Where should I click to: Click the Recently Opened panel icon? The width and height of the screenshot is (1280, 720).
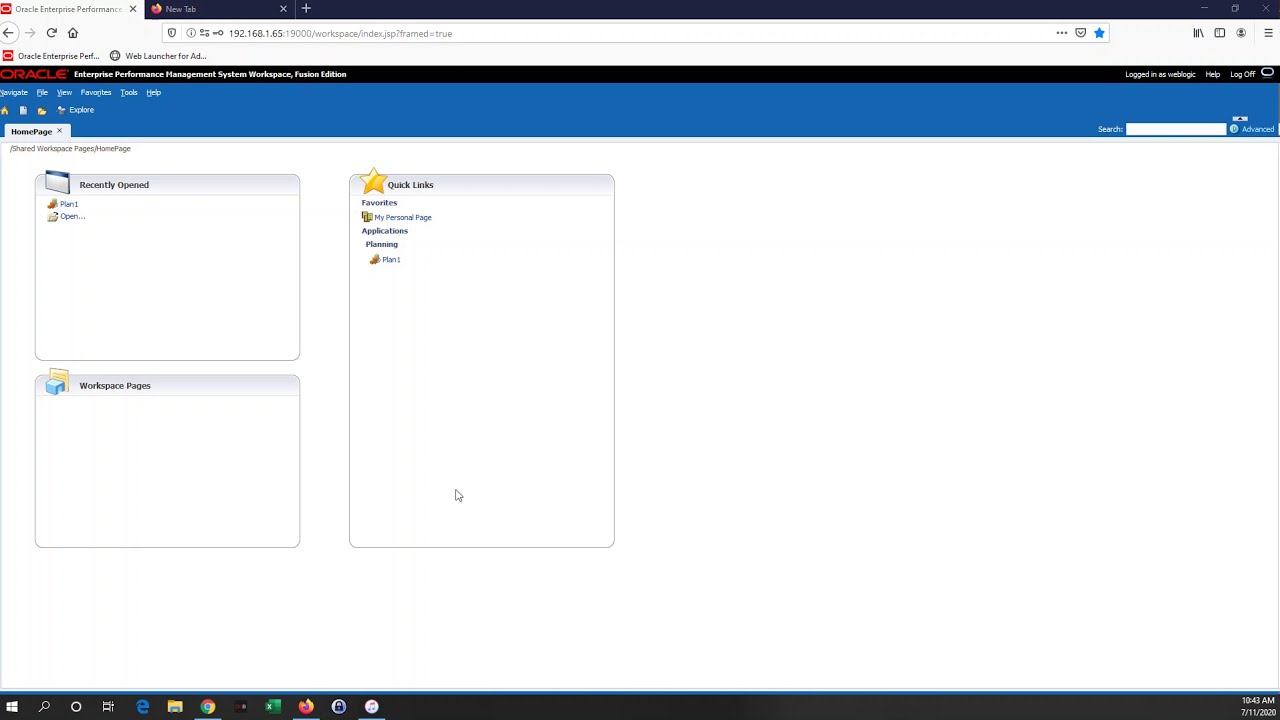(x=57, y=183)
